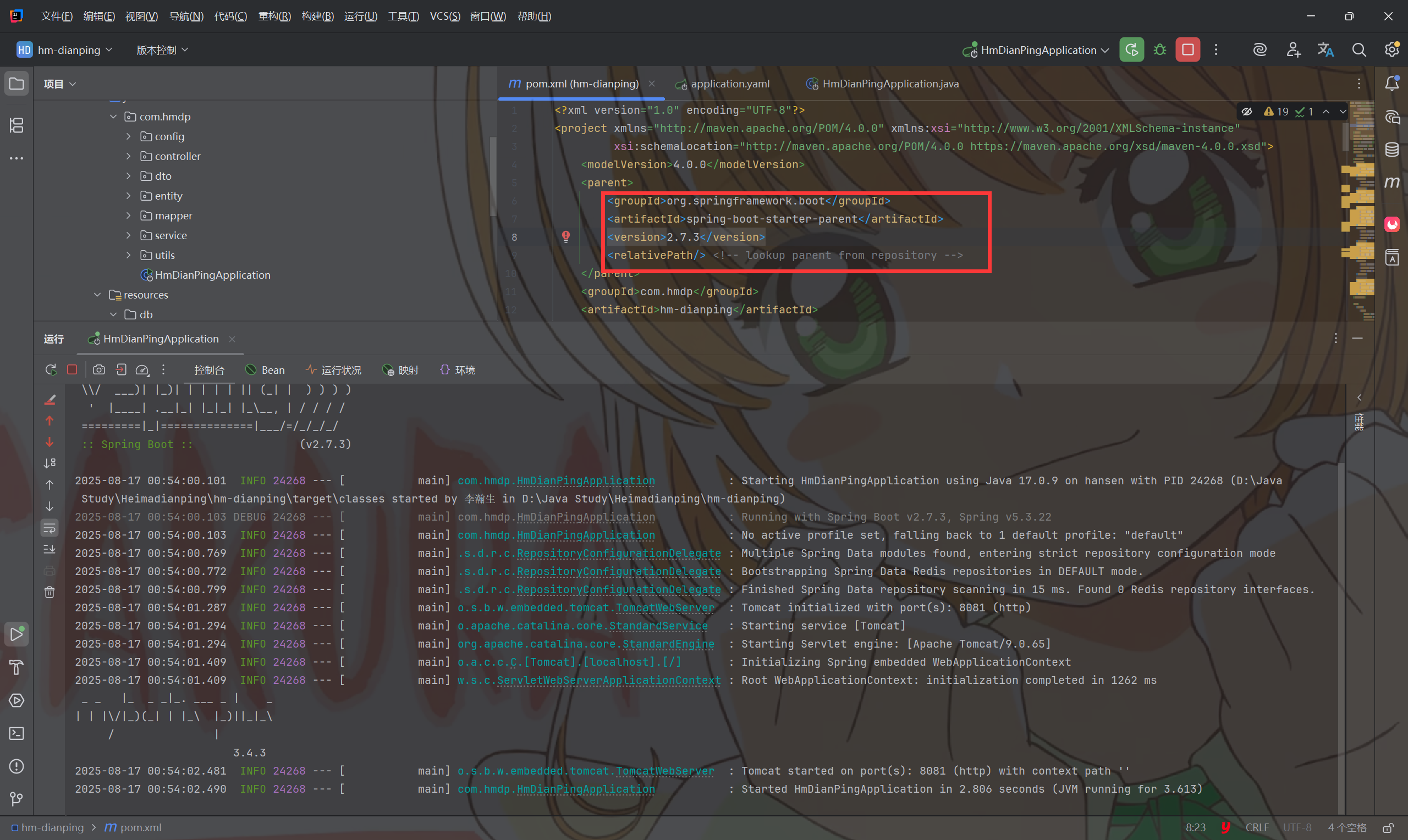Open the Git tool window
The height and width of the screenshot is (840, 1408).
pyautogui.click(x=16, y=799)
